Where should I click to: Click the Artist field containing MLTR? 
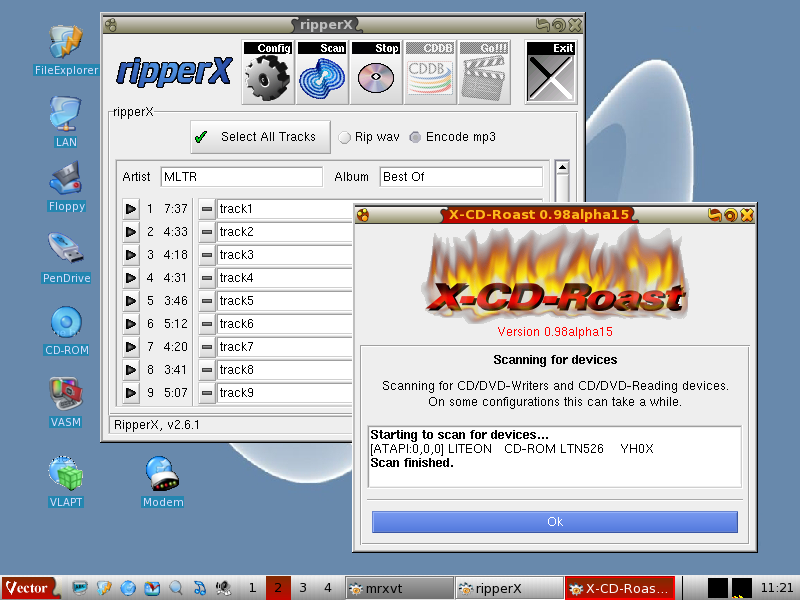point(241,177)
